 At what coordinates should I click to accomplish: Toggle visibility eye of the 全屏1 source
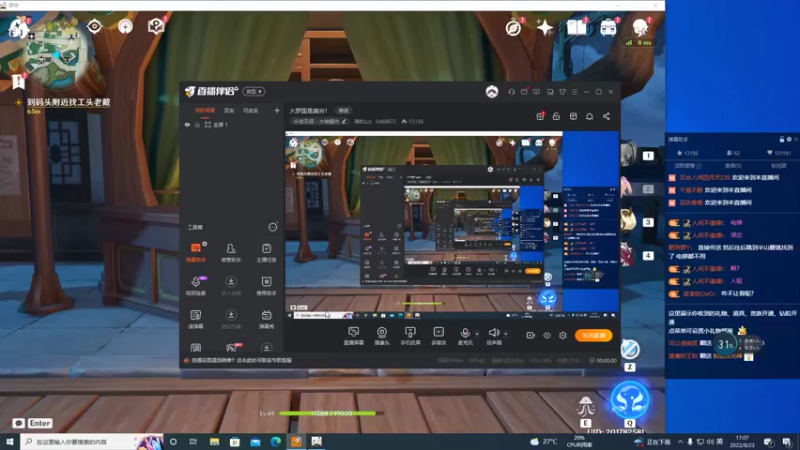[x=187, y=124]
